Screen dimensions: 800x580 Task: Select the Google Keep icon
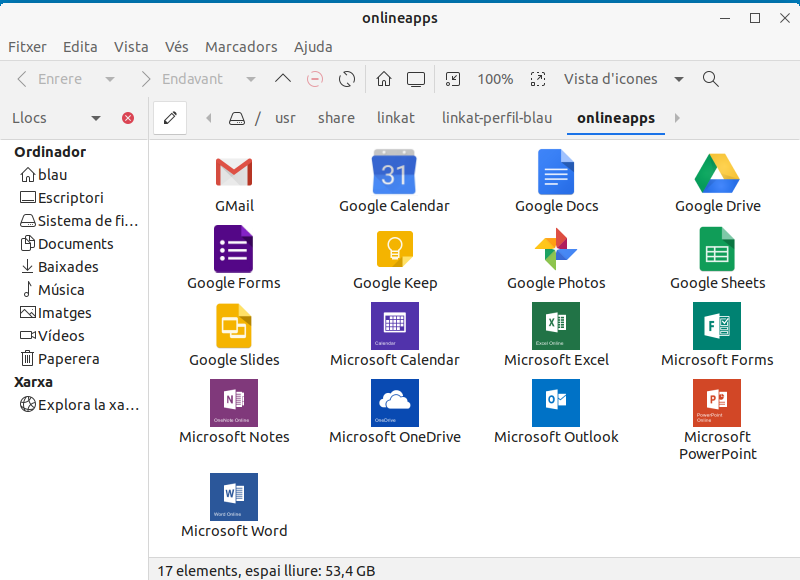[x=394, y=250]
